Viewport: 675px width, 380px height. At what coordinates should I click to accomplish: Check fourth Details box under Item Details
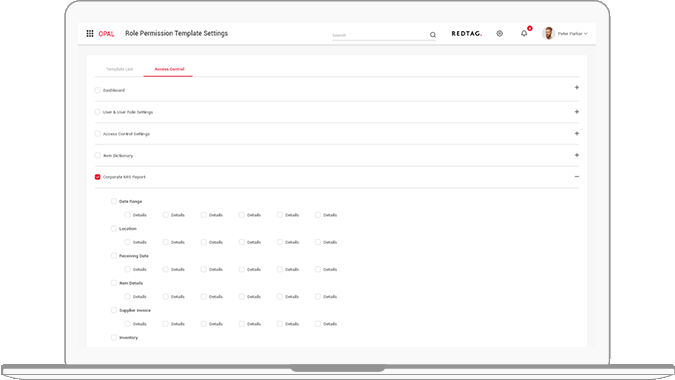[242, 297]
